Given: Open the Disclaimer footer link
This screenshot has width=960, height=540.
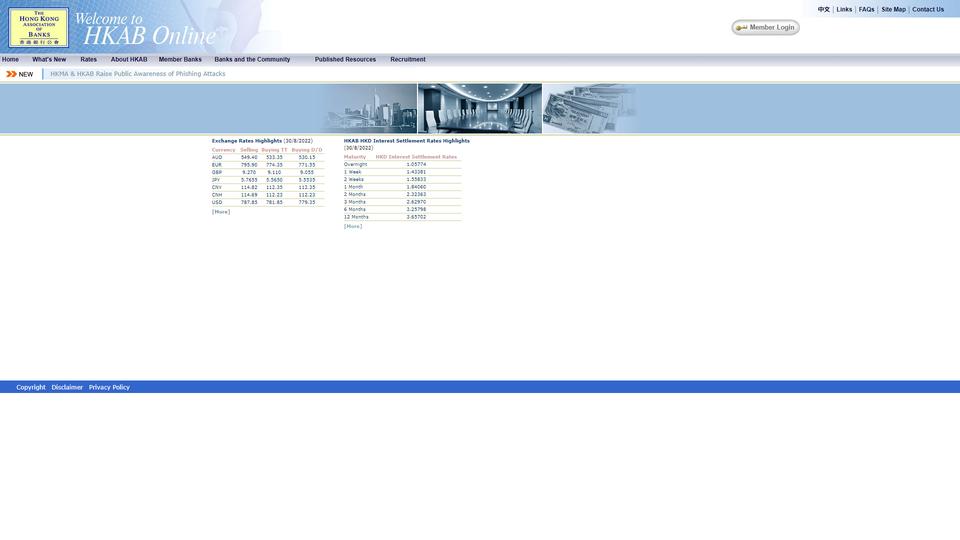Looking at the screenshot, I should pos(67,388).
